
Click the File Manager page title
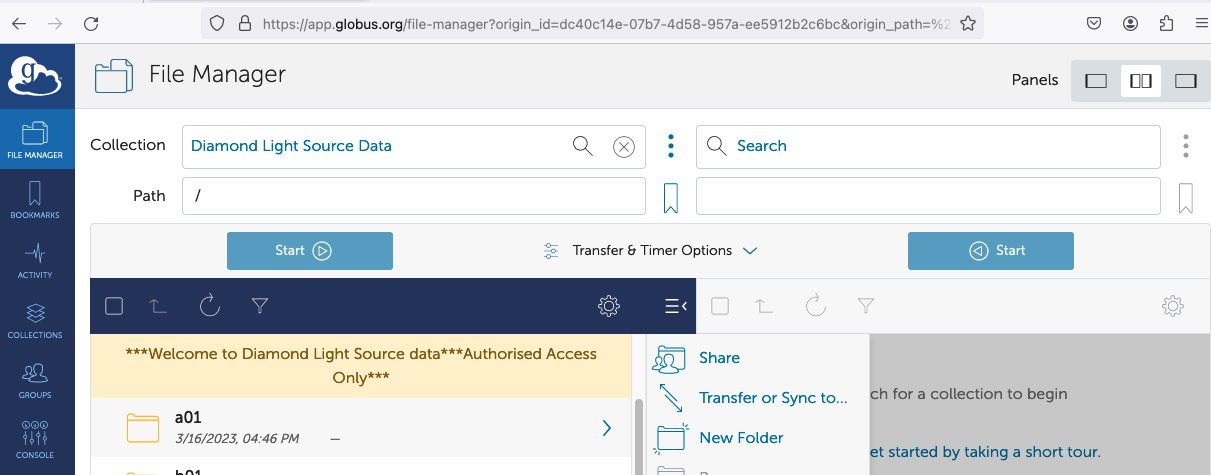[217, 74]
